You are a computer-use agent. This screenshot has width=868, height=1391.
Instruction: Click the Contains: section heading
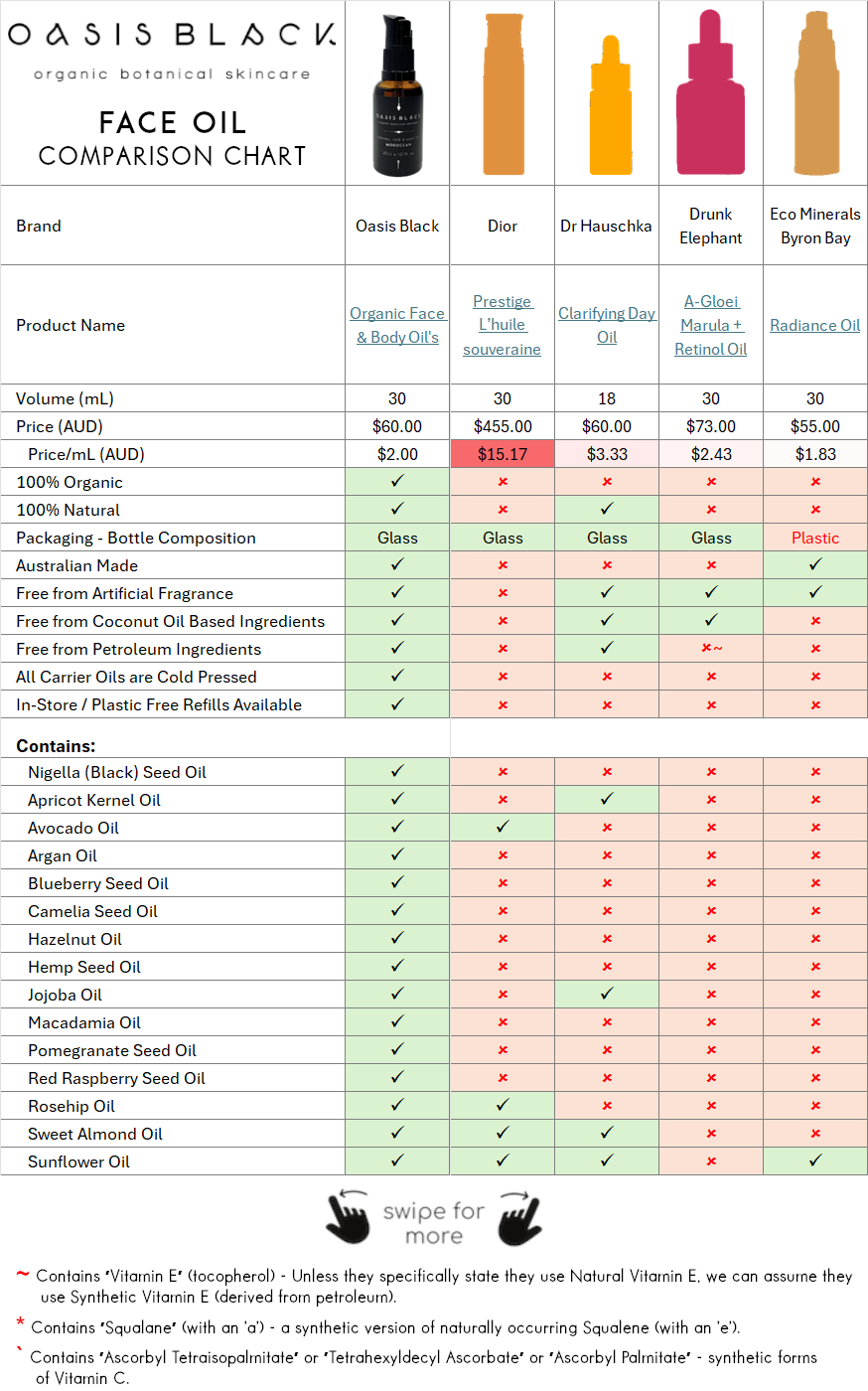pos(56,746)
